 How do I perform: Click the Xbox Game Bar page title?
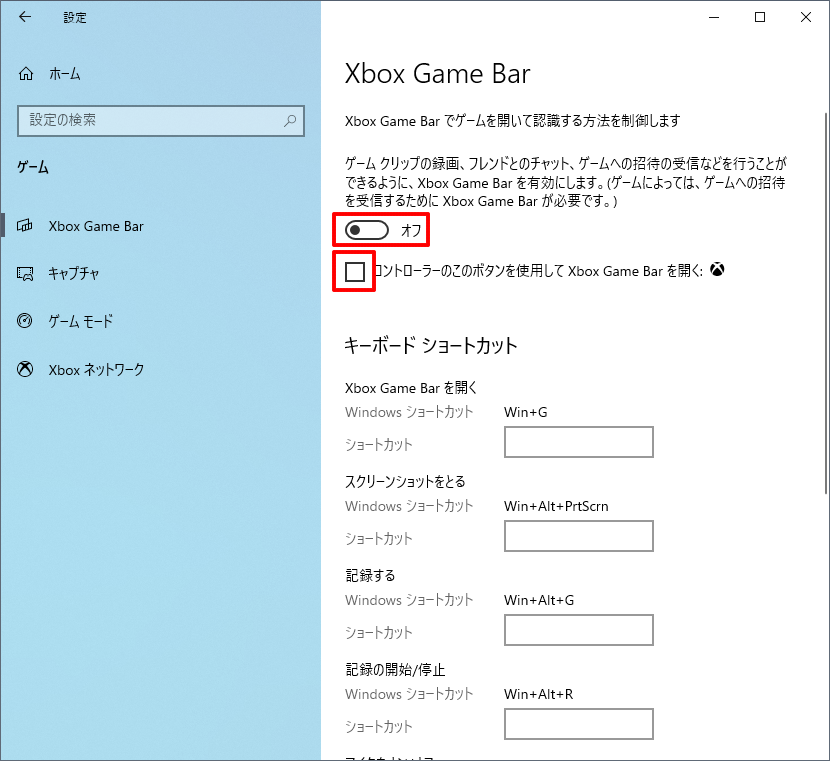[x=437, y=73]
